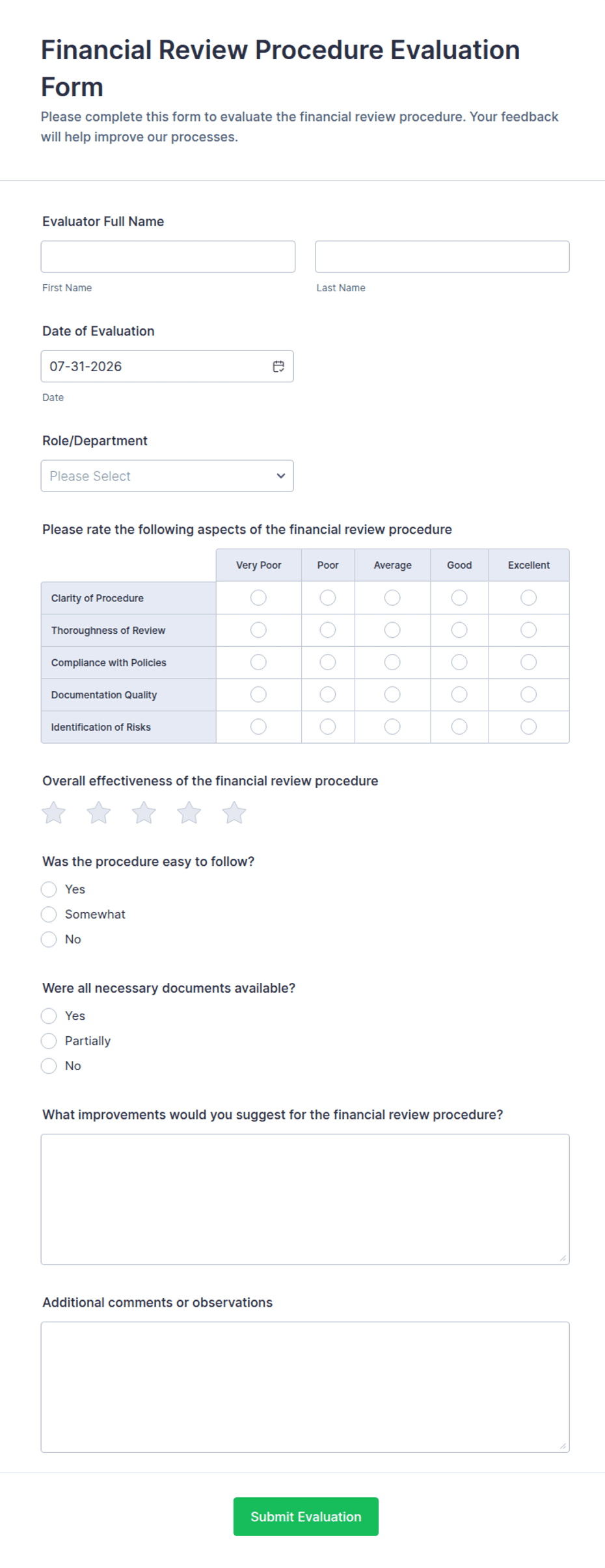Screen dimensions: 605x1568
Task: Click the suggested improvements text area
Action: [x=305, y=1199]
